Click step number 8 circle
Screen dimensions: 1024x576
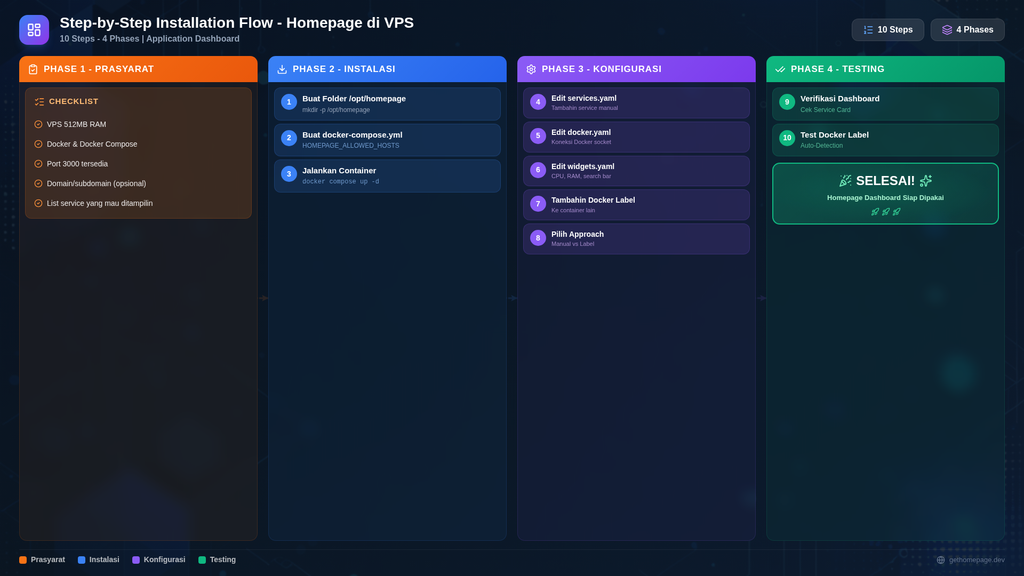[x=537, y=238]
